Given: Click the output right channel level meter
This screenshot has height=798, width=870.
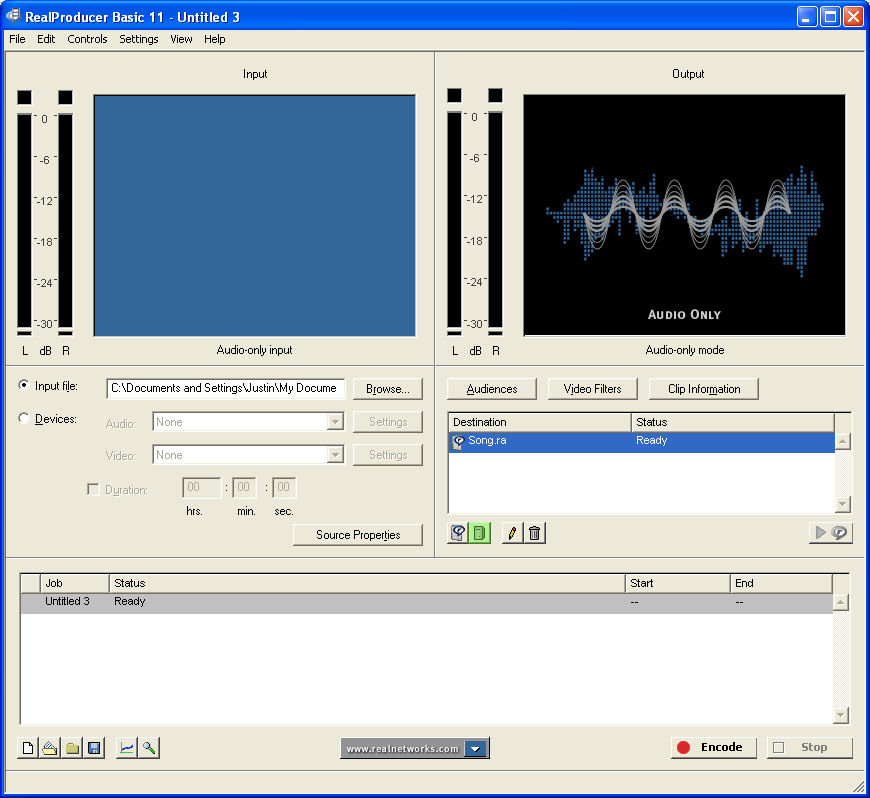Looking at the screenshot, I should click(x=495, y=221).
